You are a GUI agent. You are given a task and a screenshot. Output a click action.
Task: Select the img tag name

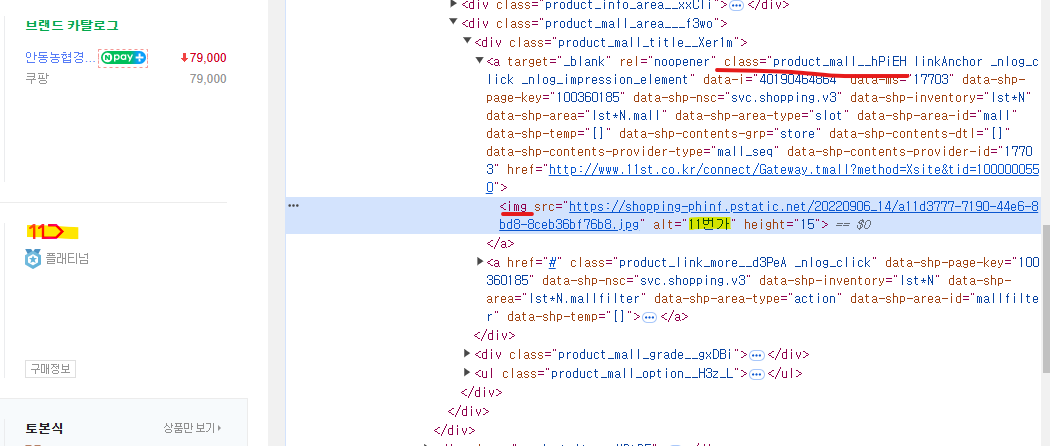tap(519, 206)
